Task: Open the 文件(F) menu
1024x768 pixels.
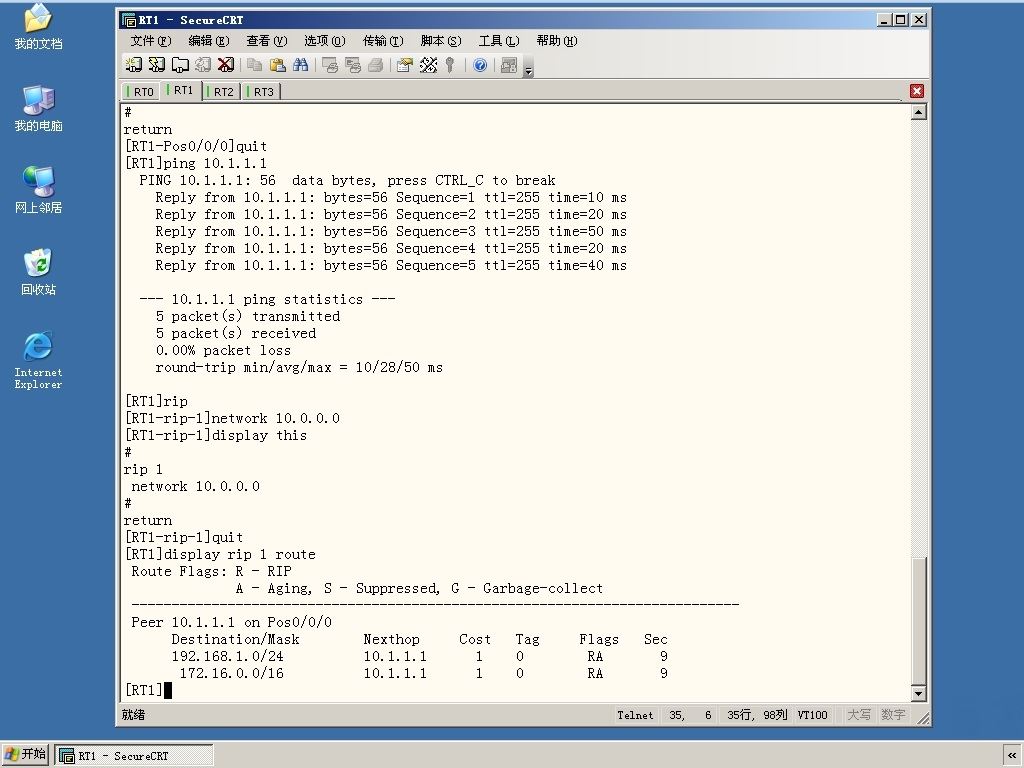Action: click(x=151, y=40)
